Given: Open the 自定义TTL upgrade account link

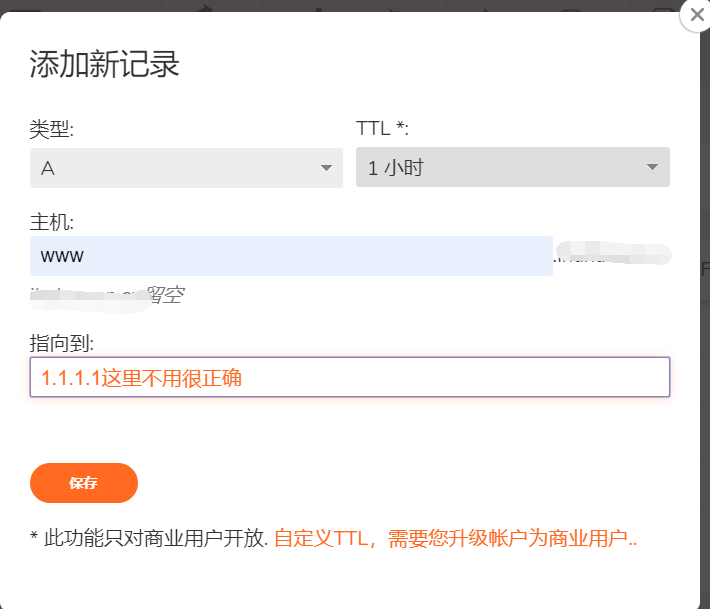Looking at the screenshot, I should [455, 539].
